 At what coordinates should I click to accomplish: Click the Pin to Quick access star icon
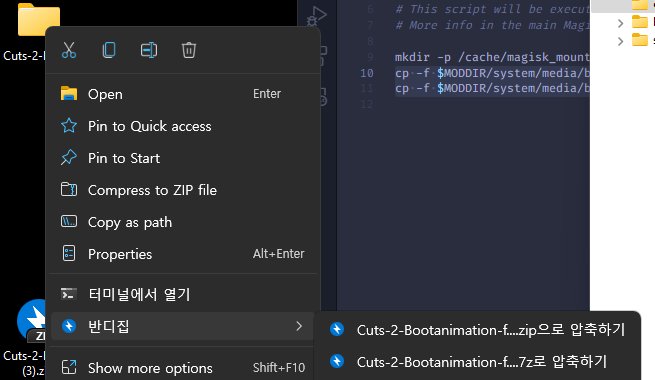pyautogui.click(x=69, y=126)
